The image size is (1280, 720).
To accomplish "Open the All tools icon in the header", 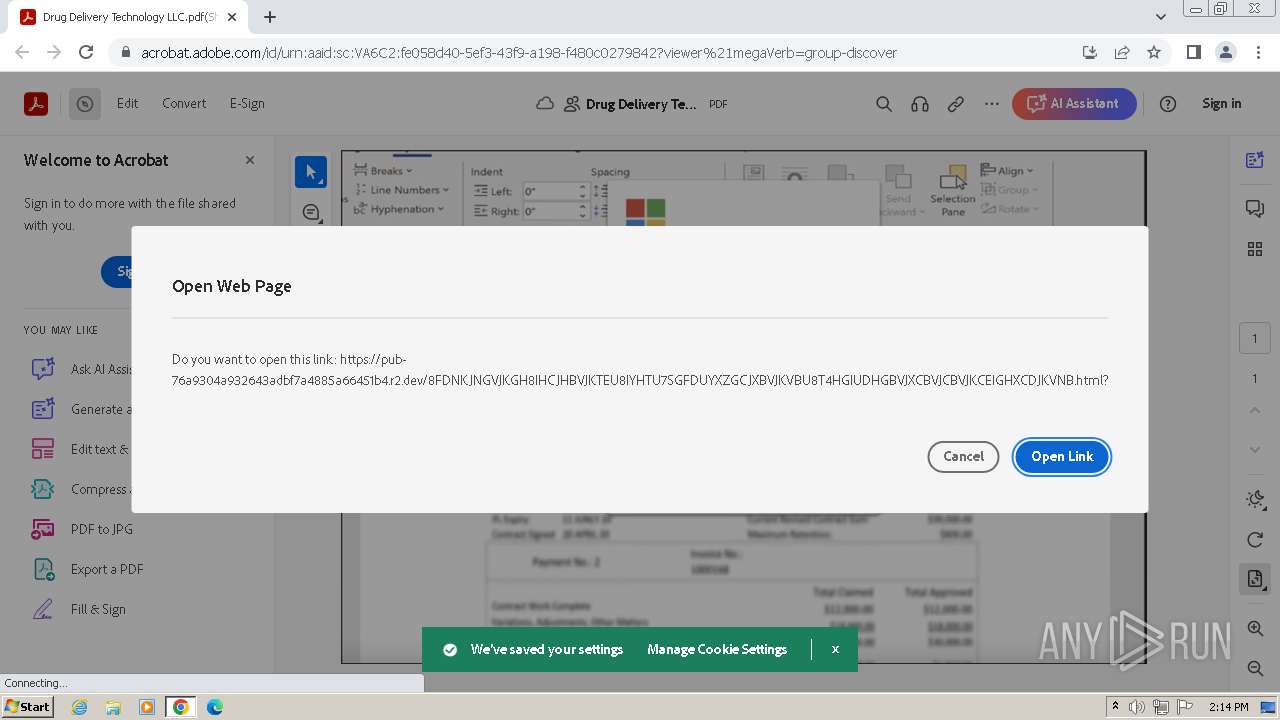I will tap(85, 103).
